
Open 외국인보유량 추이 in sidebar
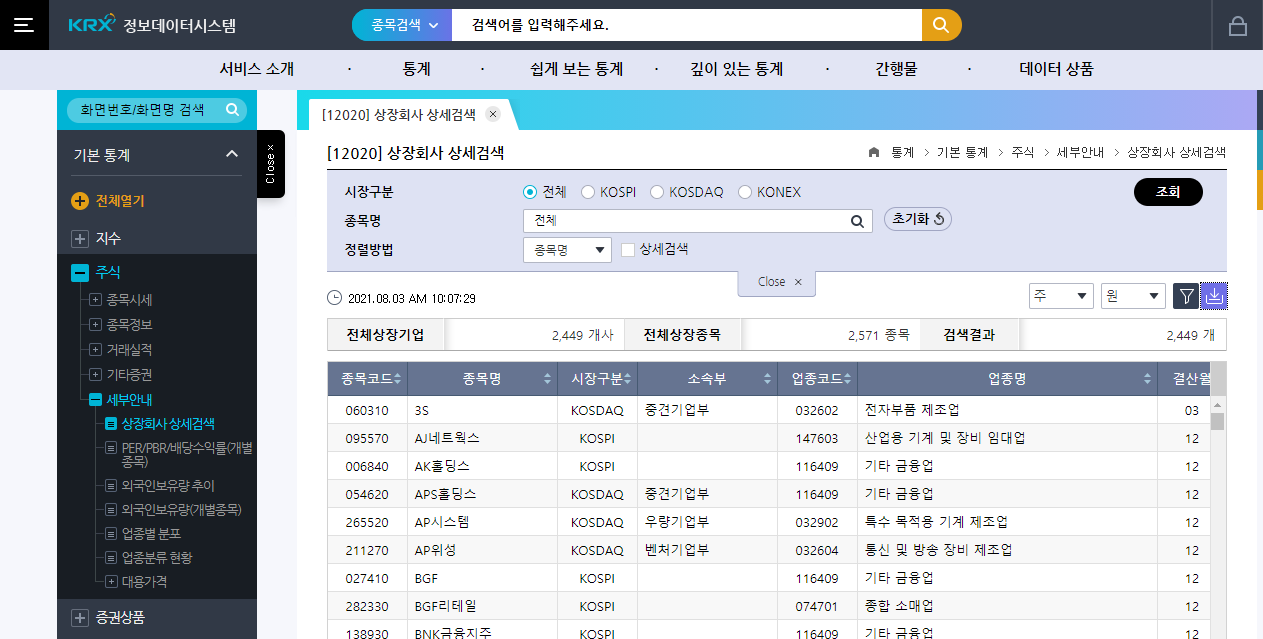click(168, 485)
